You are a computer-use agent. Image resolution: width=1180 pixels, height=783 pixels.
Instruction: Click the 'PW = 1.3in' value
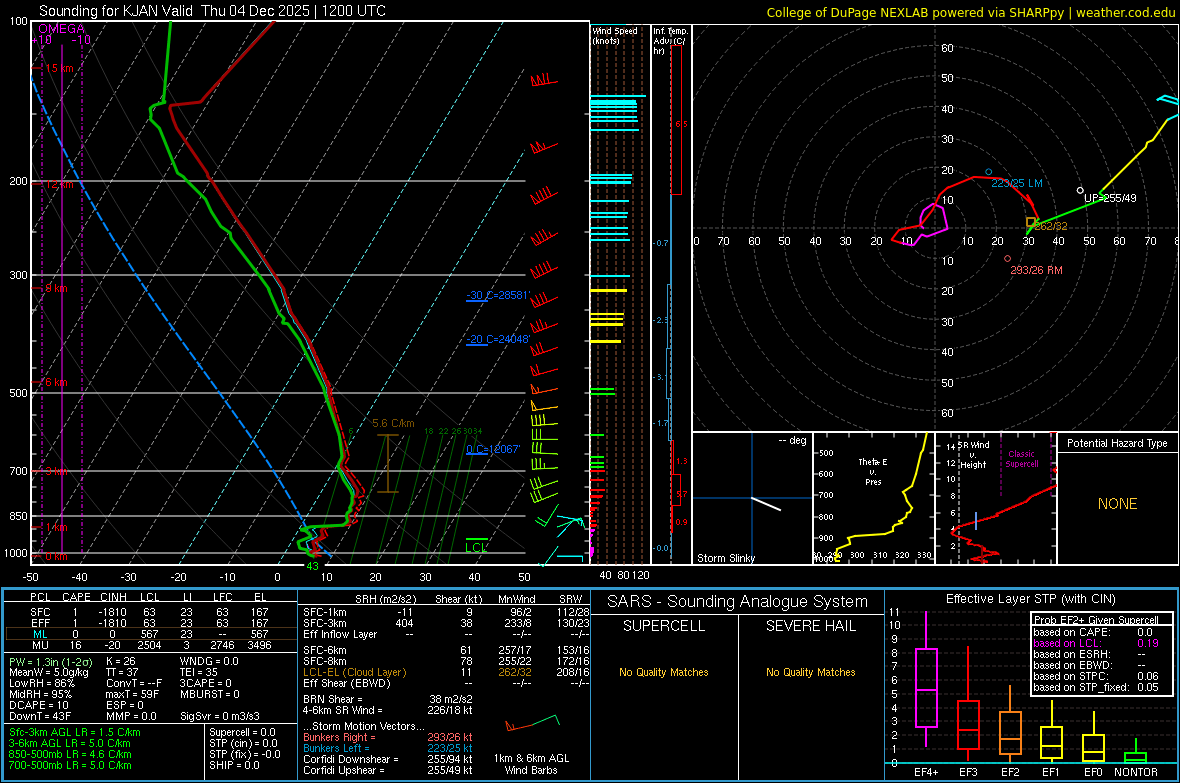(x=51, y=662)
